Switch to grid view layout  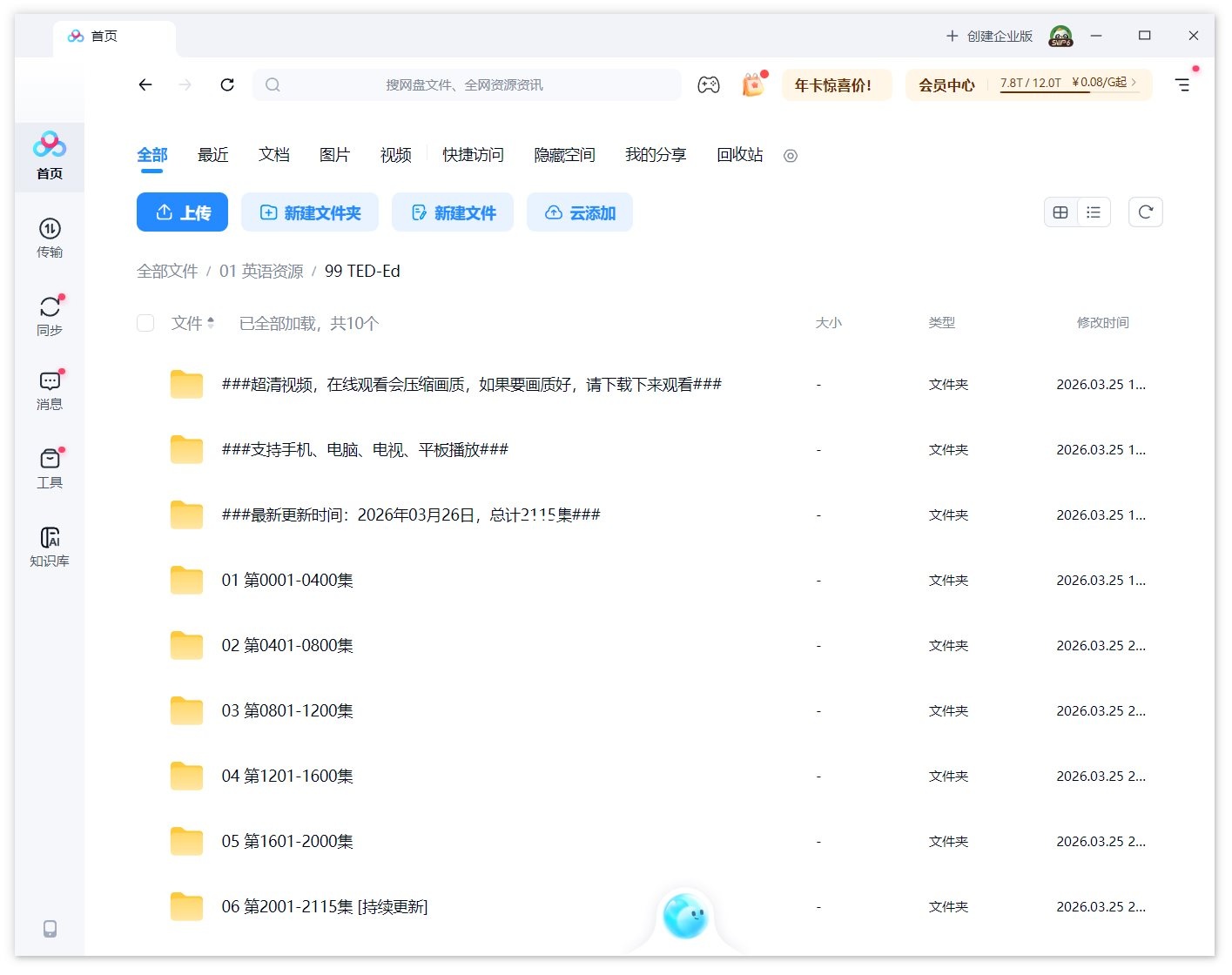(x=1060, y=212)
